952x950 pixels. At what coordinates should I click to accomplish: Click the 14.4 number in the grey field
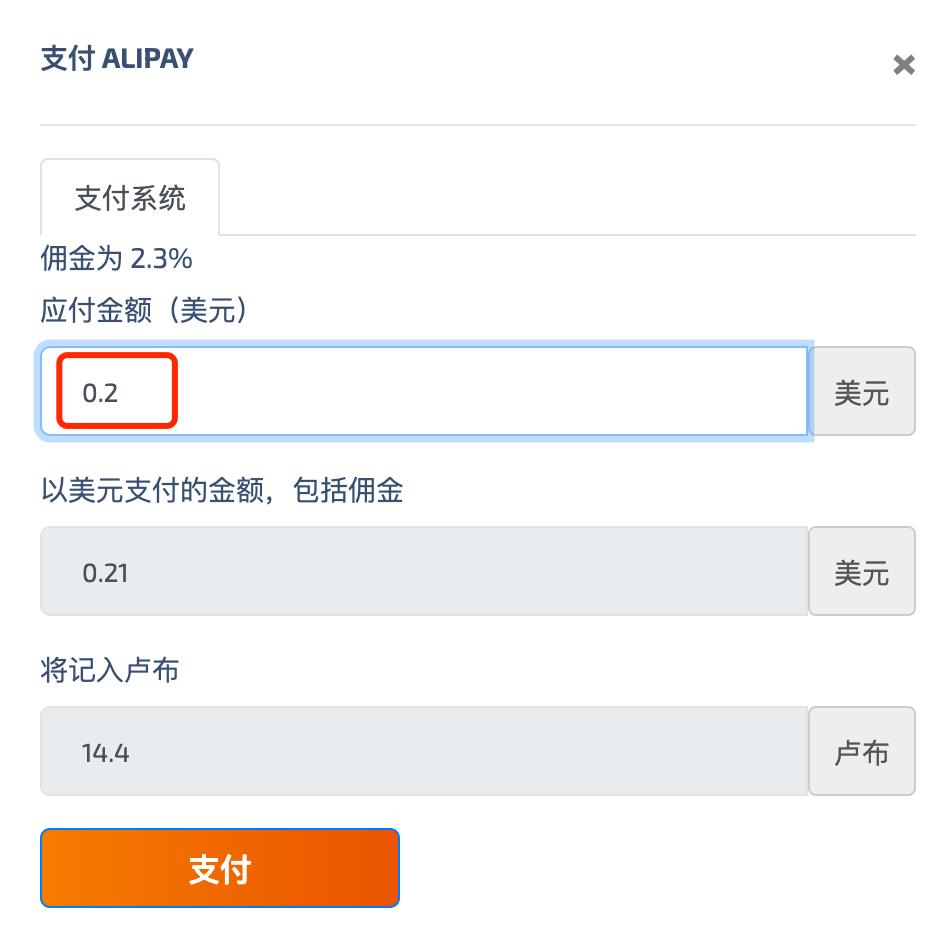tap(105, 753)
